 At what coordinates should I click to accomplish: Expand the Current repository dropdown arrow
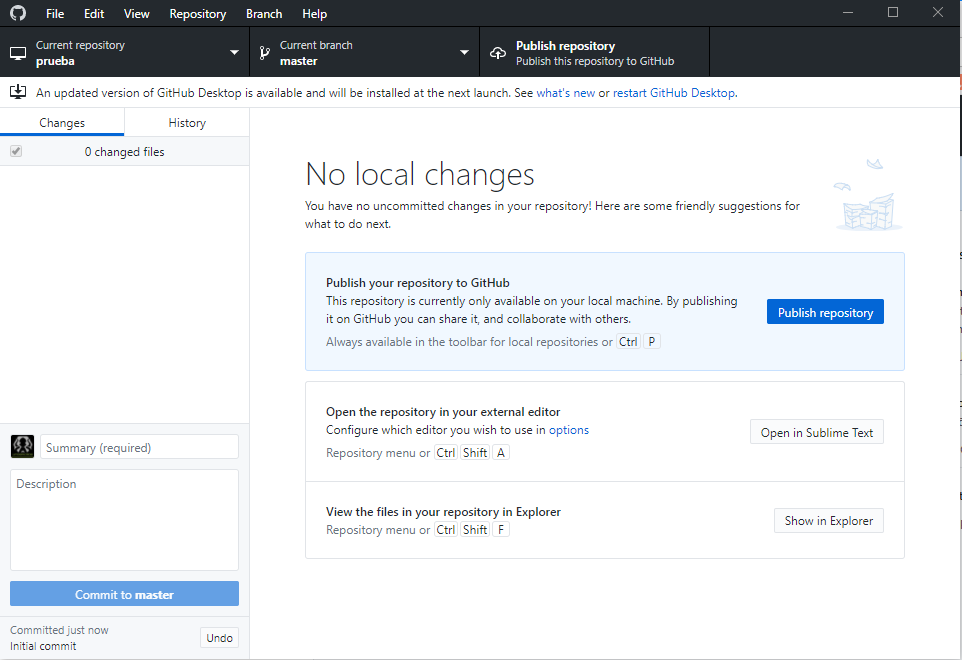click(x=234, y=53)
